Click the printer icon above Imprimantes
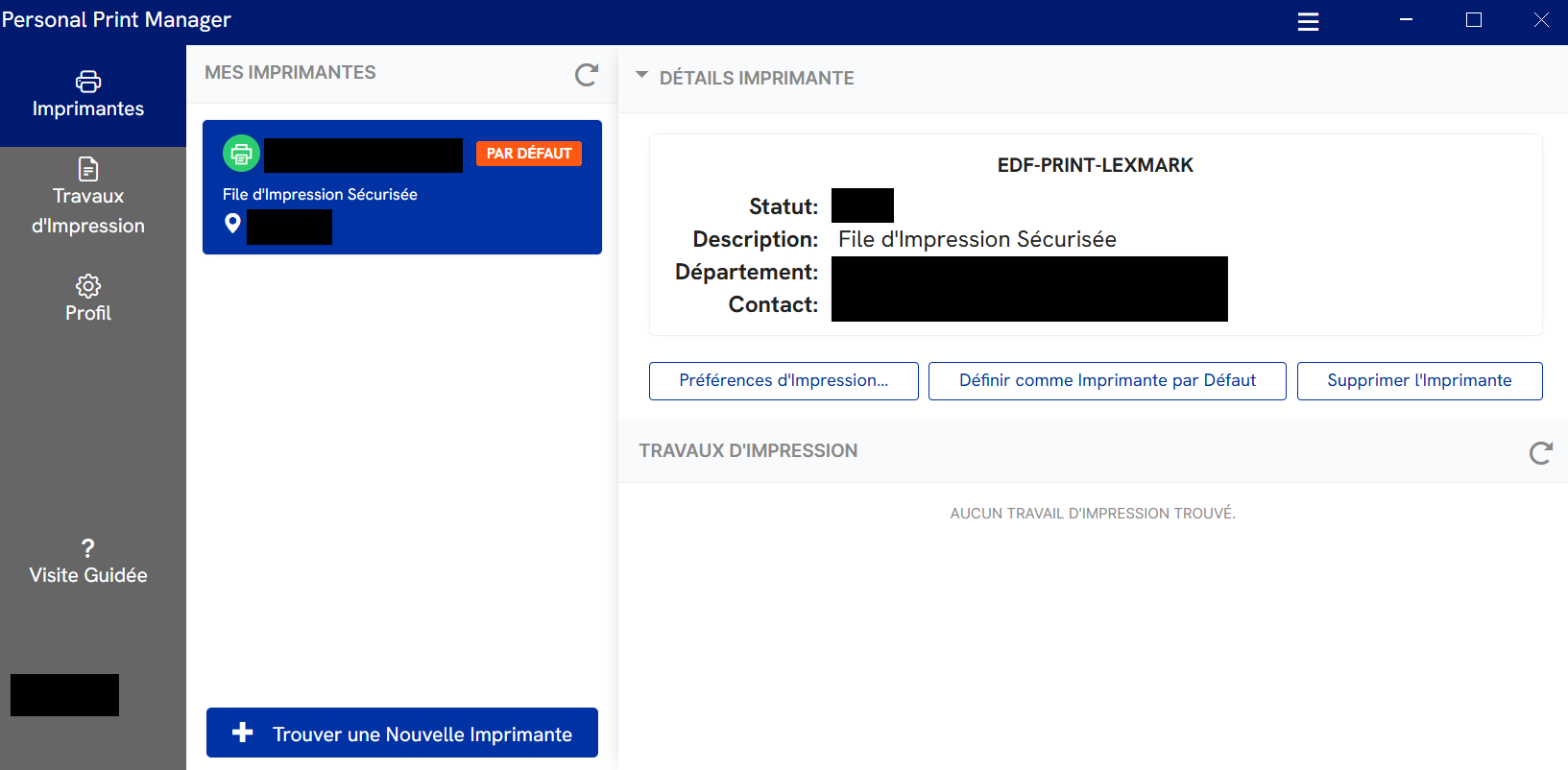This screenshot has width=1568, height=770. 88,82
